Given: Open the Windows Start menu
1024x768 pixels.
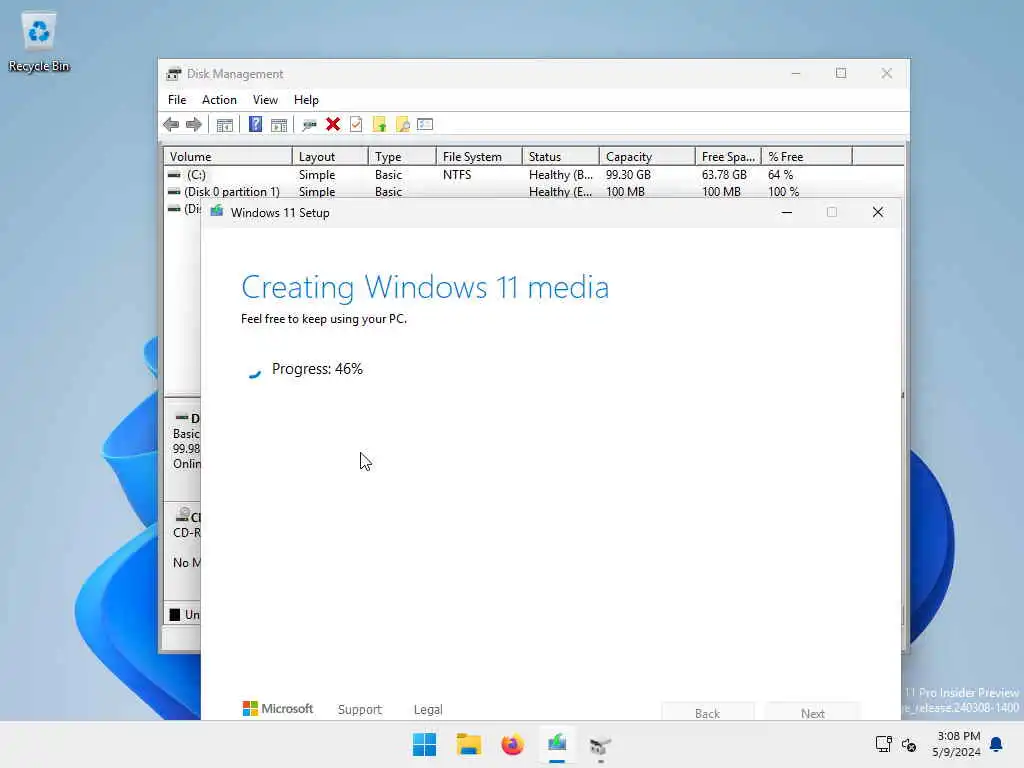Looking at the screenshot, I should (x=424, y=744).
